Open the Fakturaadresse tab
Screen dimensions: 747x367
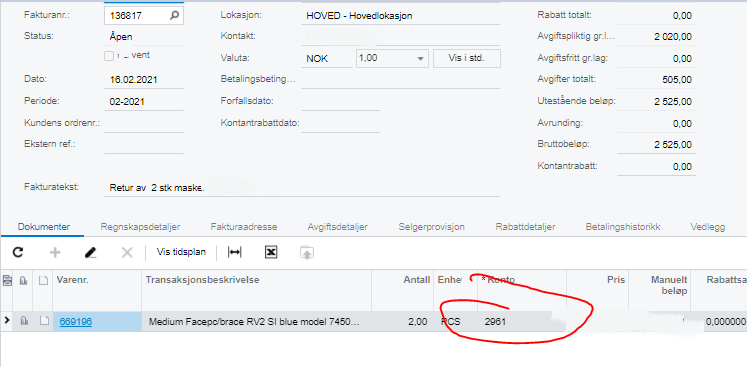point(244,227)
